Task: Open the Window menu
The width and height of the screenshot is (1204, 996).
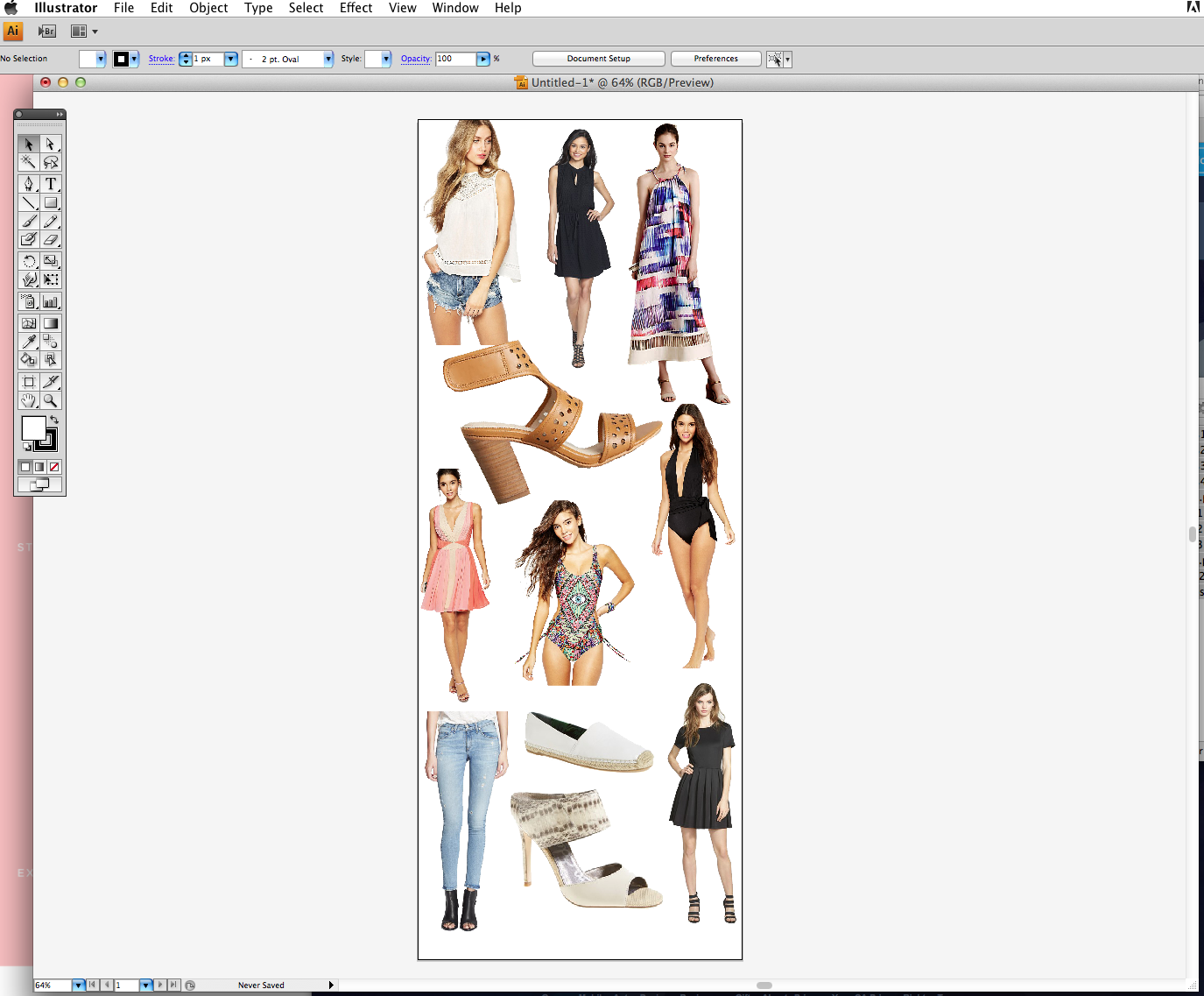Action: click(x=455, y=8)
